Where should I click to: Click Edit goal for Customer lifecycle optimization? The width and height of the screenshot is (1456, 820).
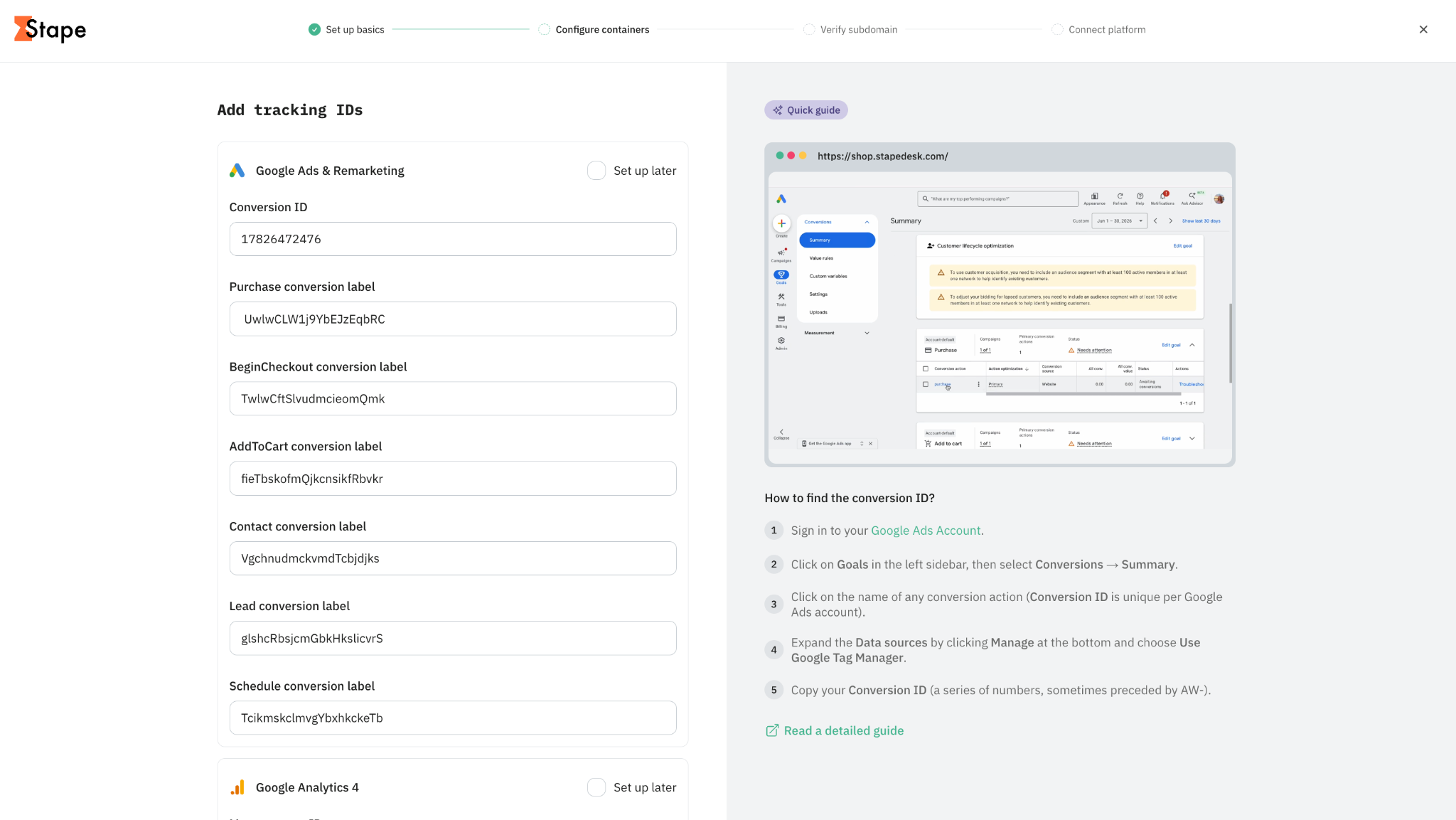(x=1183, y=246)
